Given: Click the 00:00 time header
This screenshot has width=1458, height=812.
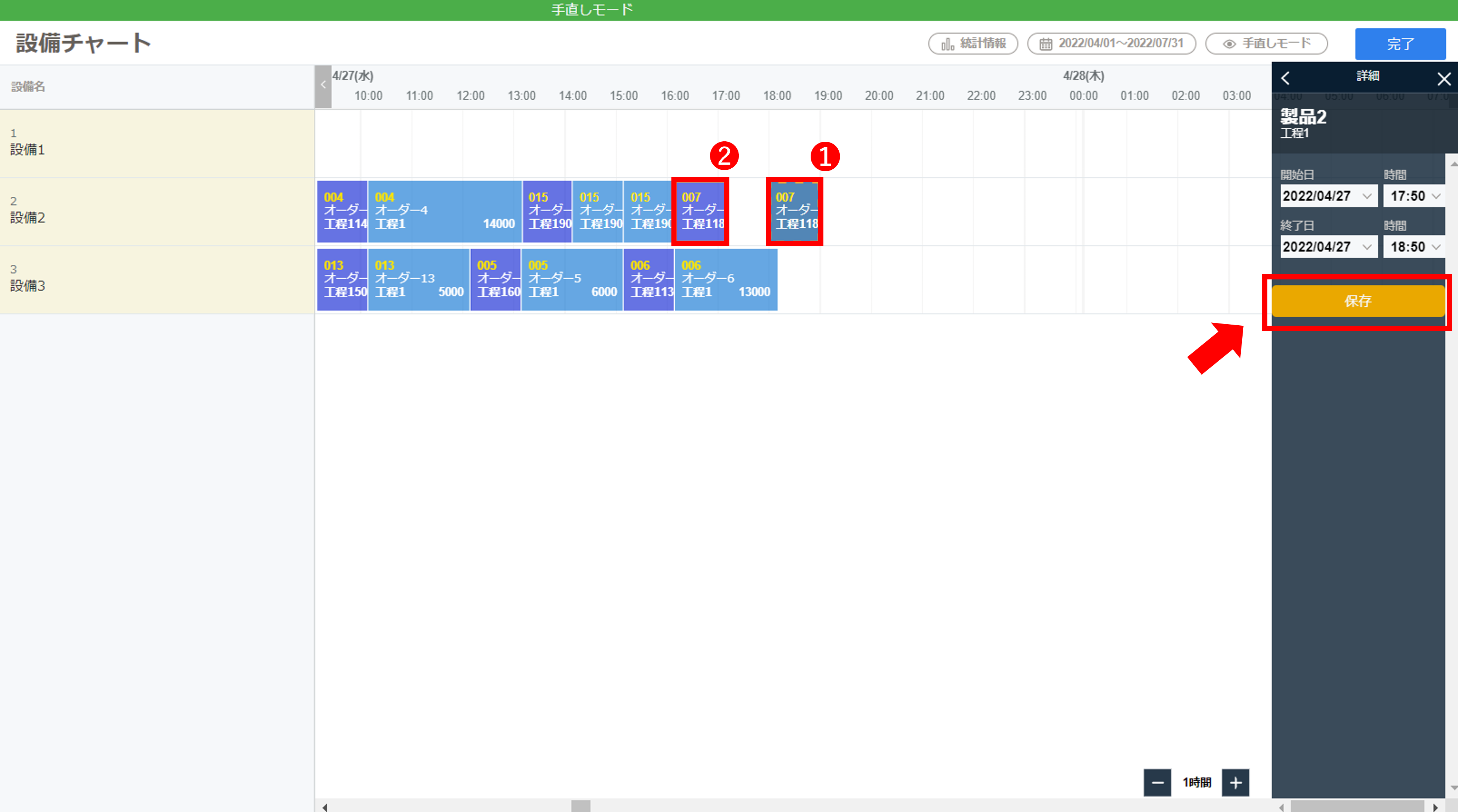Looking at the screenshot, I should [1083, 96].
